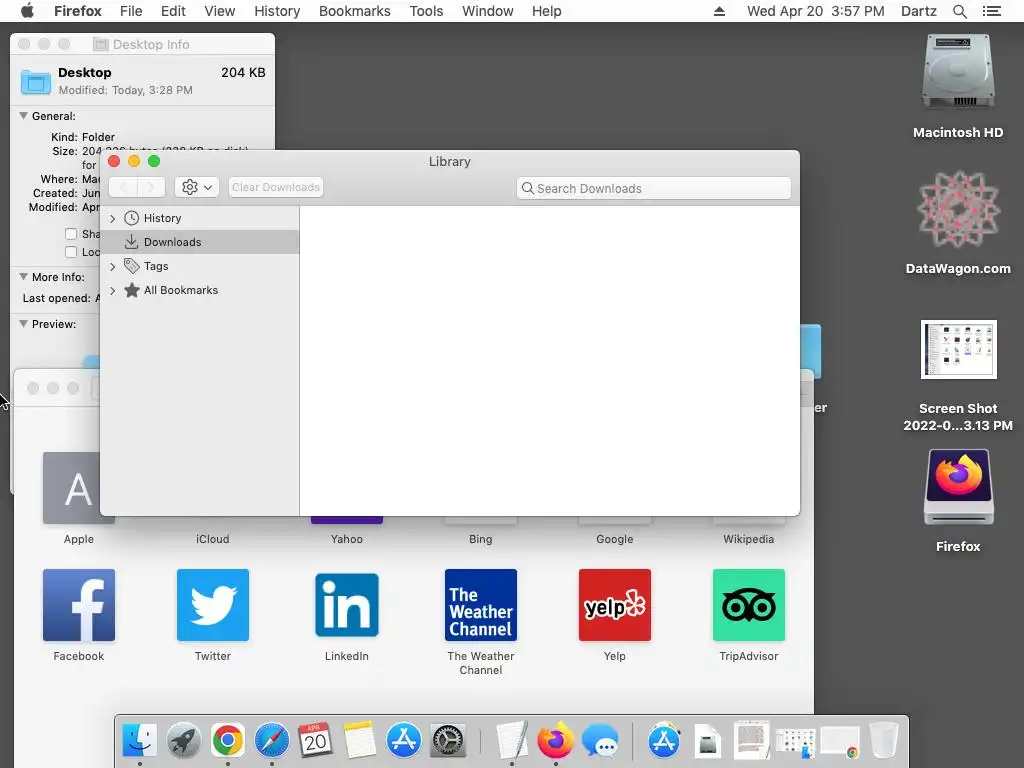Open Calendar from the Dock
Image resolution: width=1024 pixels, height=768 pixels.
tap(315, 741)
